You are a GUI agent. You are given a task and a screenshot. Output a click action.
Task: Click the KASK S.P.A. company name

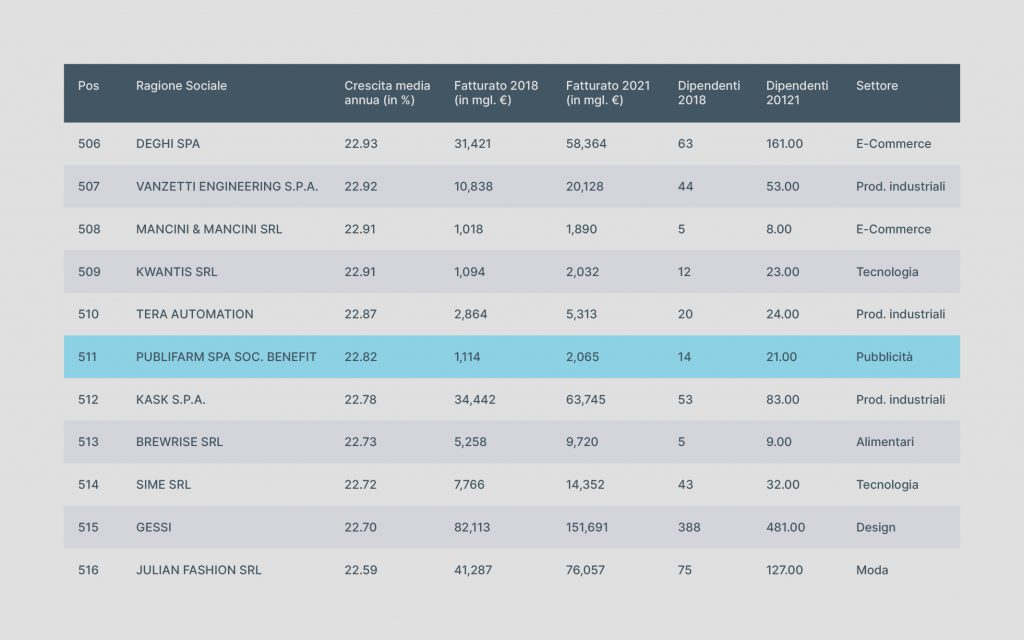click(170, 400)
